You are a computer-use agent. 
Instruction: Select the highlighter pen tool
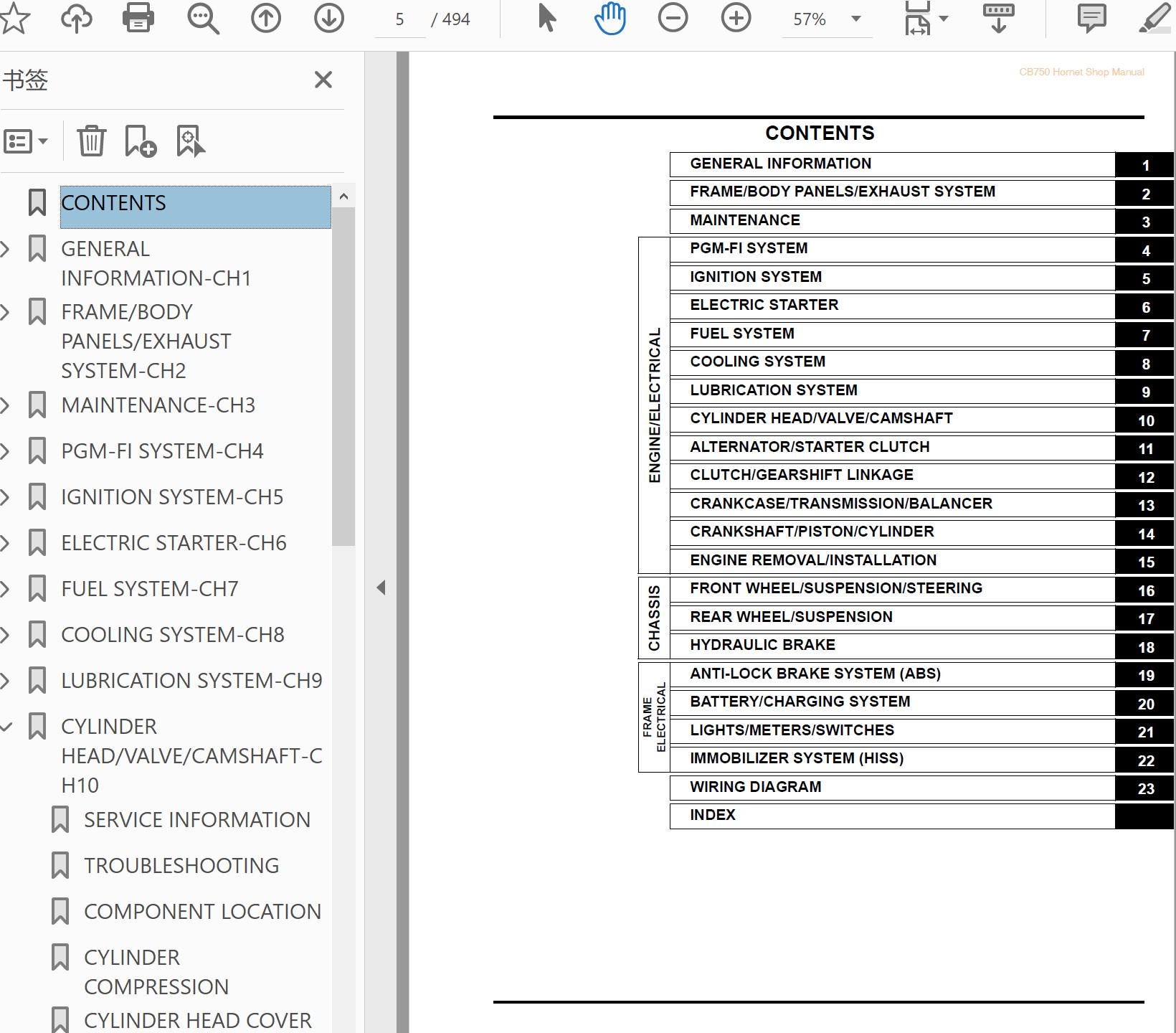coord(1155,18)
